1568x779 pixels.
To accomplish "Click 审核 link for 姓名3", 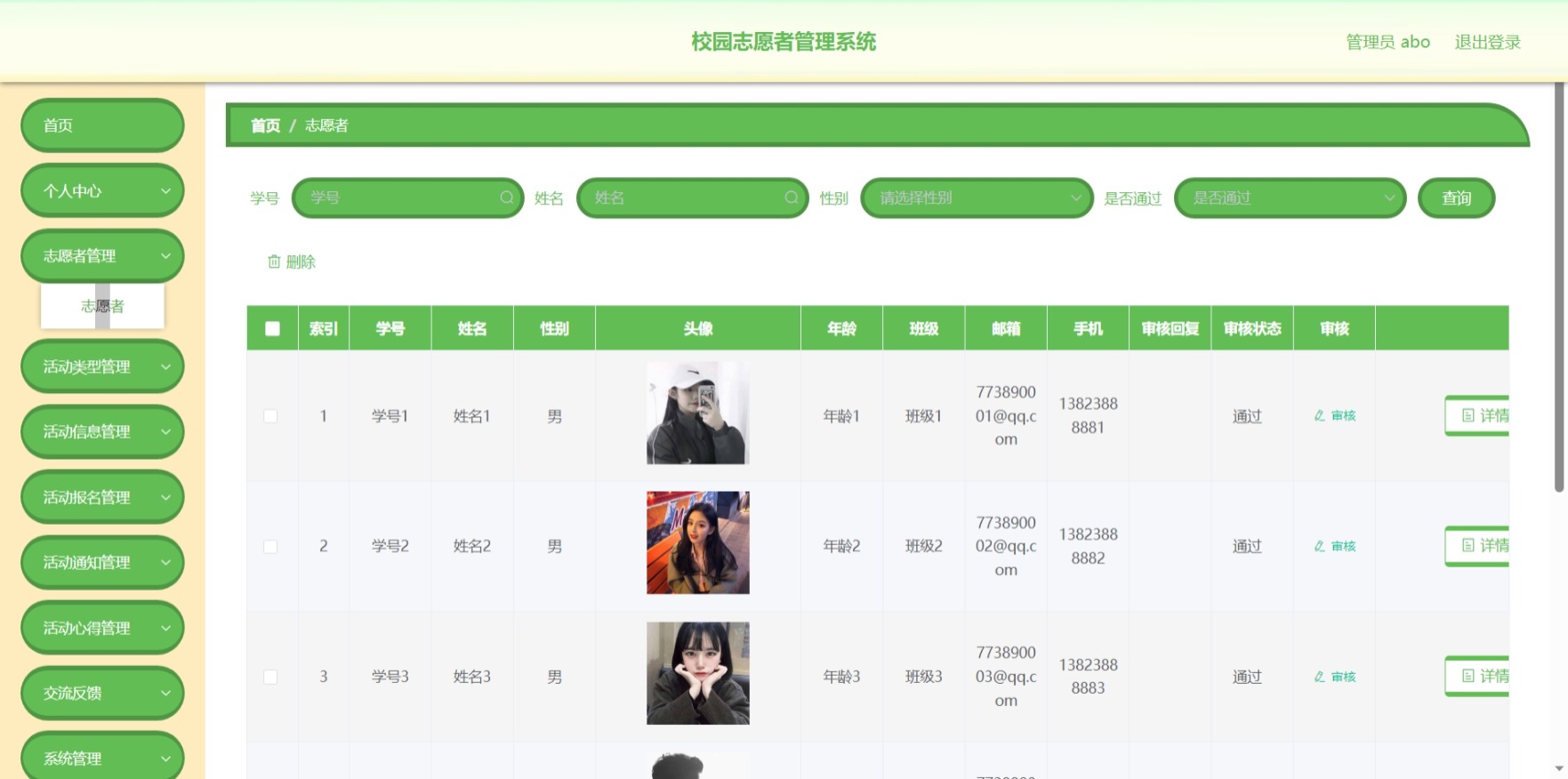I will coord(1335,677).
